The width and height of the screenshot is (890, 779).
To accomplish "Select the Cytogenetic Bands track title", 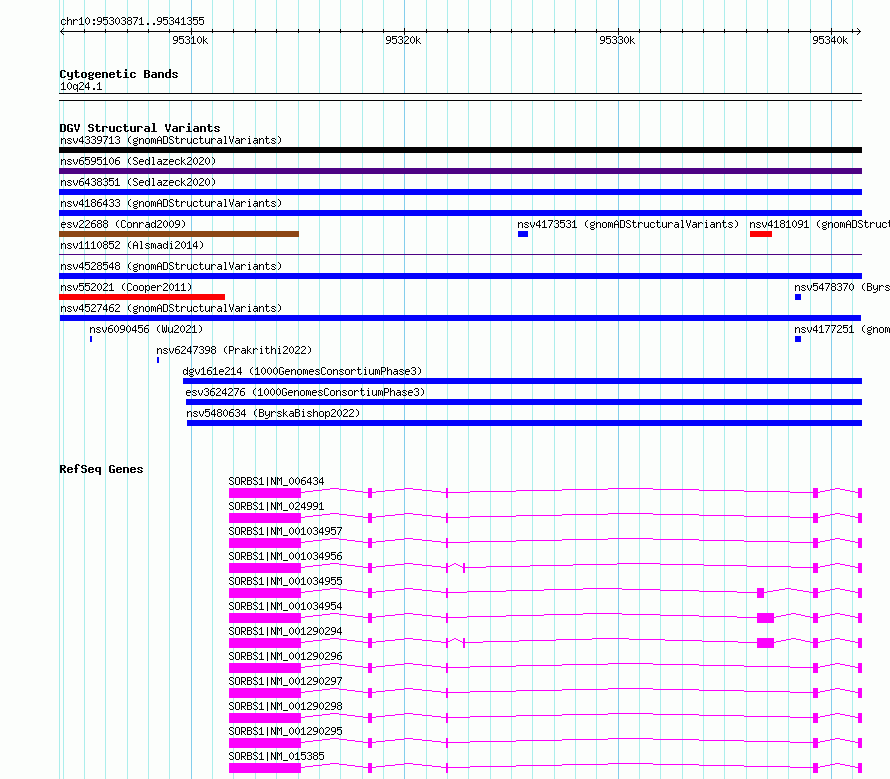I will 119,74.
